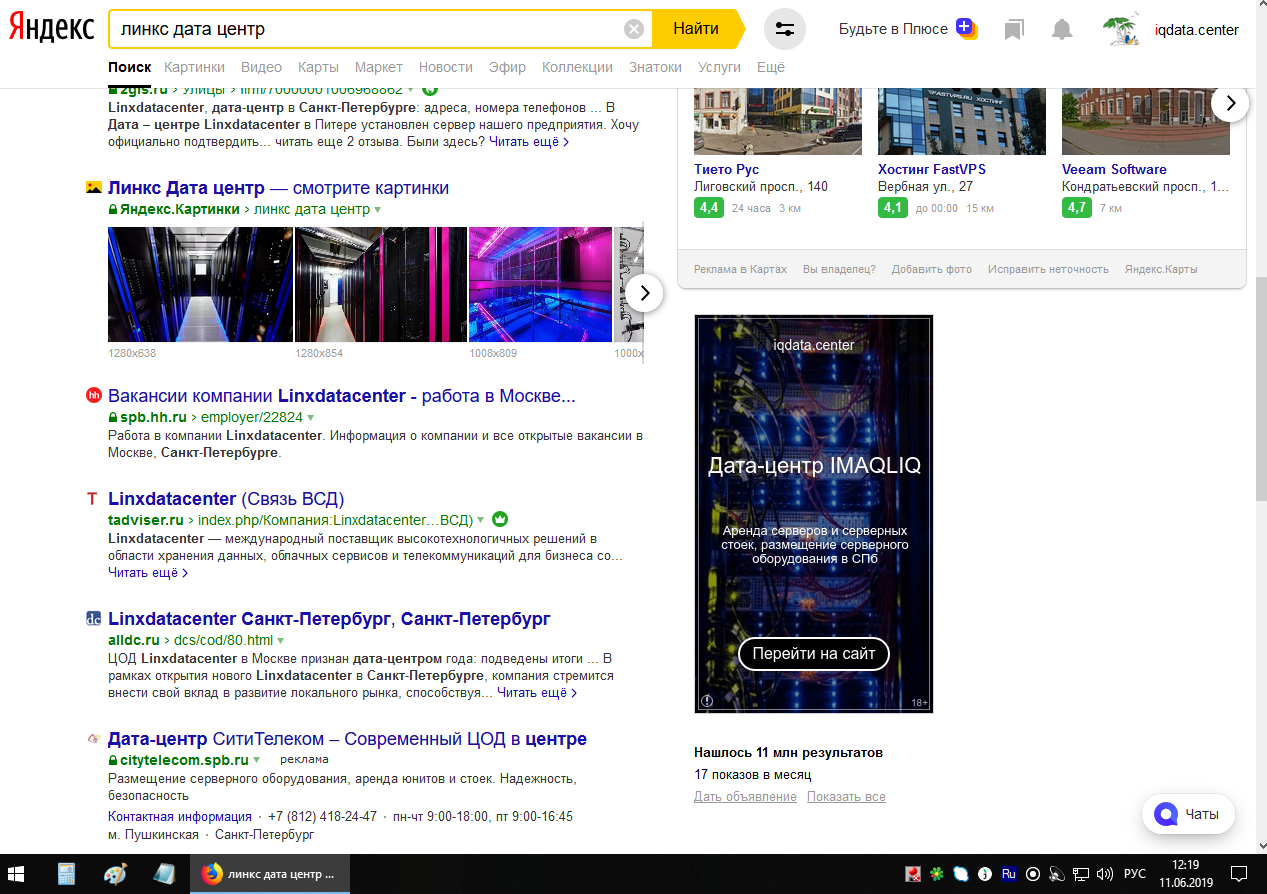Open Дата-центр СитиТелеком result link
Viewport: 1267px width, 894px height.
pos(347,739)
